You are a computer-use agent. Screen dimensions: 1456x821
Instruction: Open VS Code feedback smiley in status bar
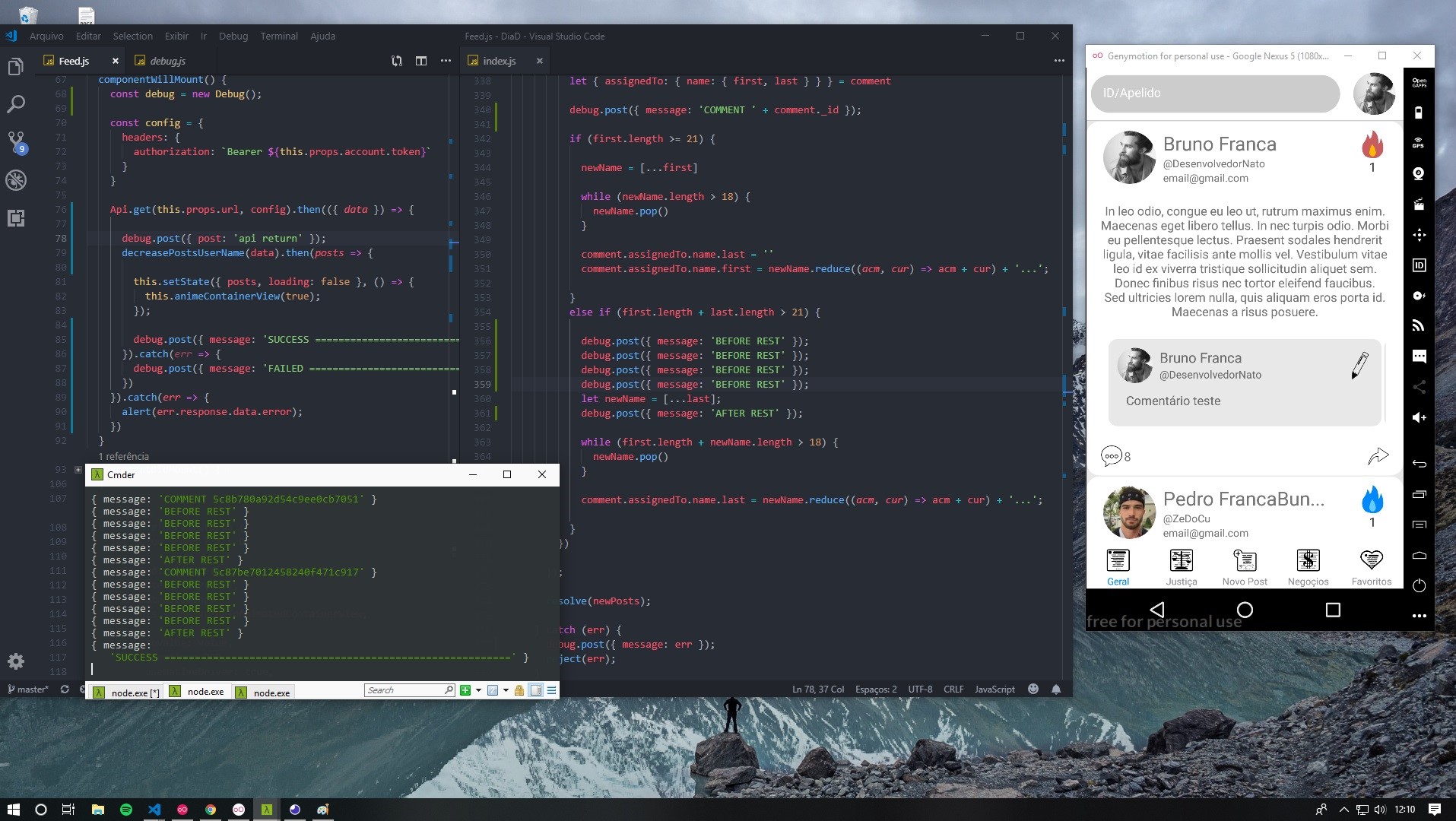pyautogui.click(x=1033, y=689)
